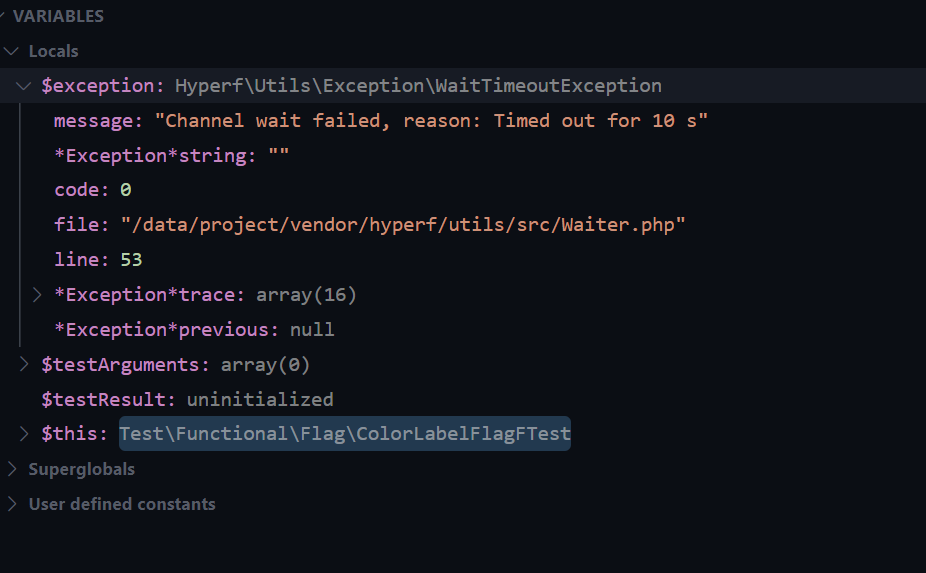The width and height of the screenshot is (926, 573).
Task: Click the User defined constants label
Action: [122, 504]
